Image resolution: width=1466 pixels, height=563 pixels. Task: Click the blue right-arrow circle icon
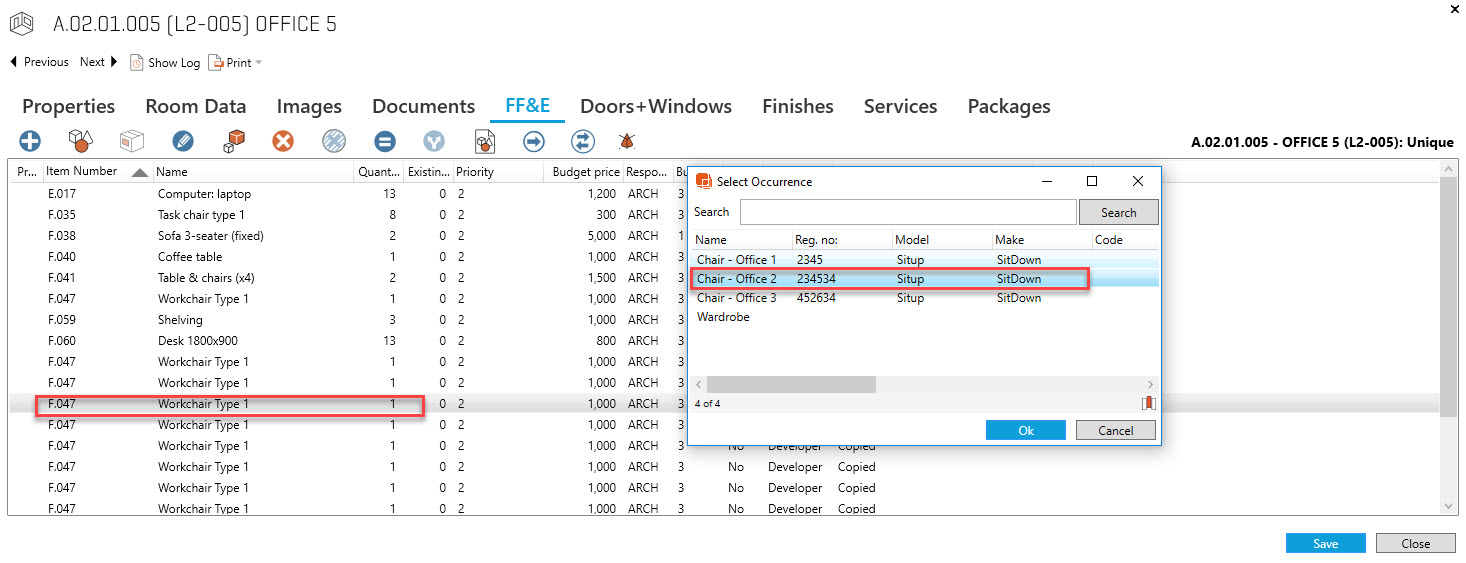534,141
